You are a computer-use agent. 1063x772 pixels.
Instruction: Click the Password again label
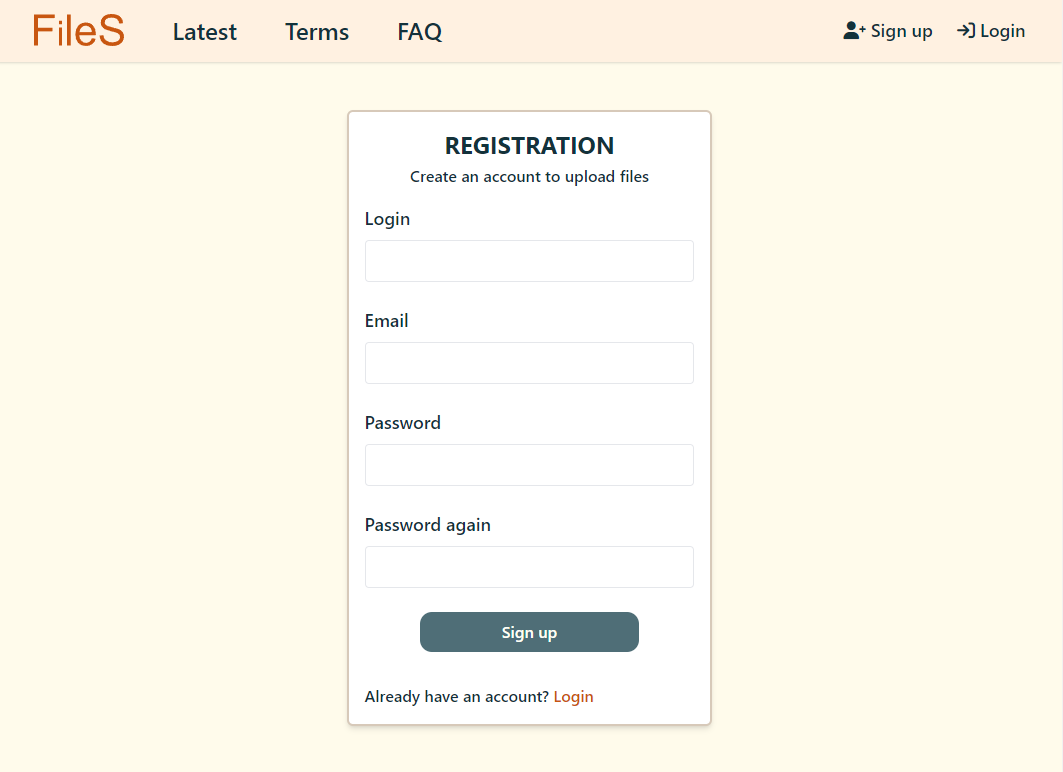pos(427,524)
